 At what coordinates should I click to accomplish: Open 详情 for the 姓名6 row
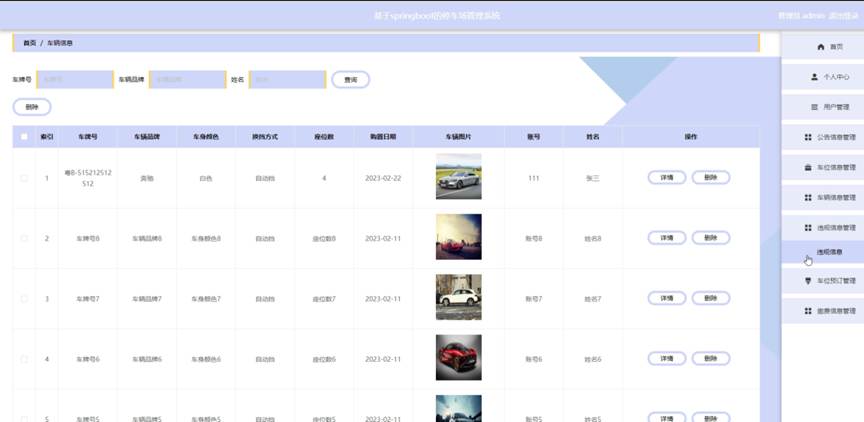point(667,359)
